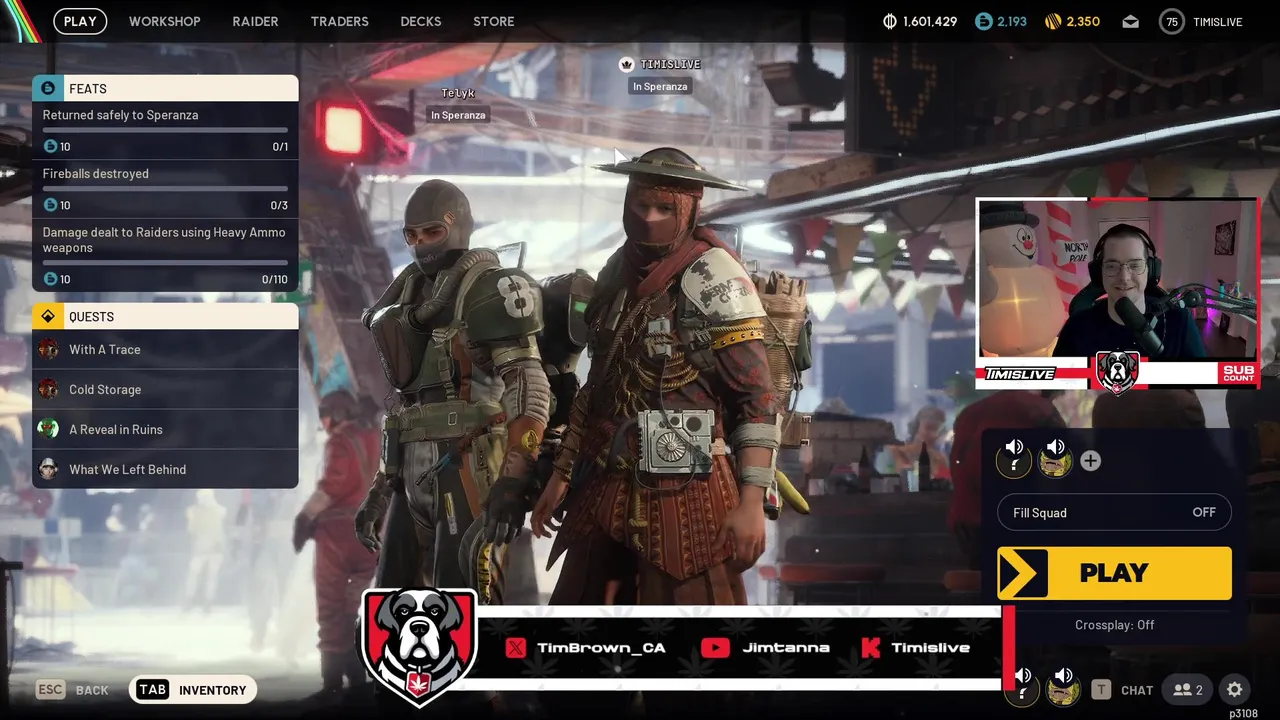The image size is (1280, 720).
Task: Click the Cold Storage quest giver portrait
Action: (48, 389)
